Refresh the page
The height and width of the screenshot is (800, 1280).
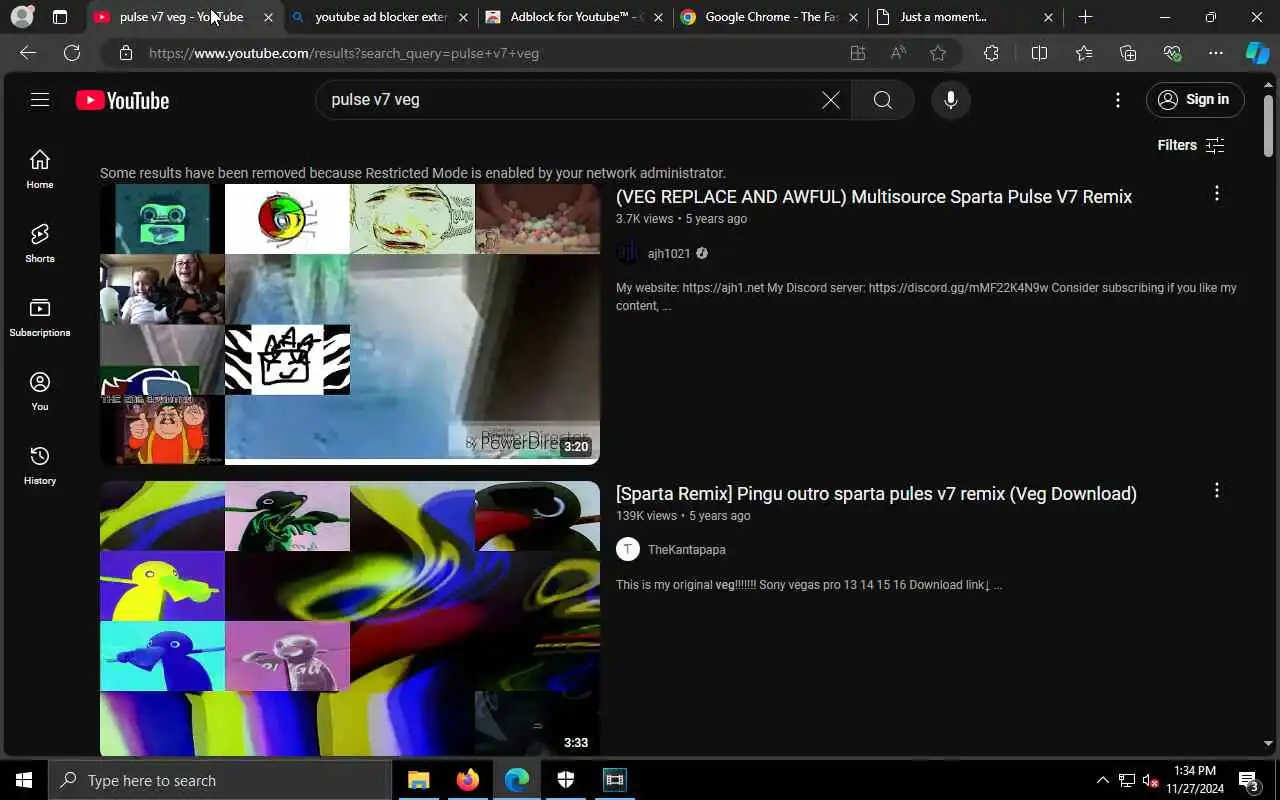click(x=72, y=53)
